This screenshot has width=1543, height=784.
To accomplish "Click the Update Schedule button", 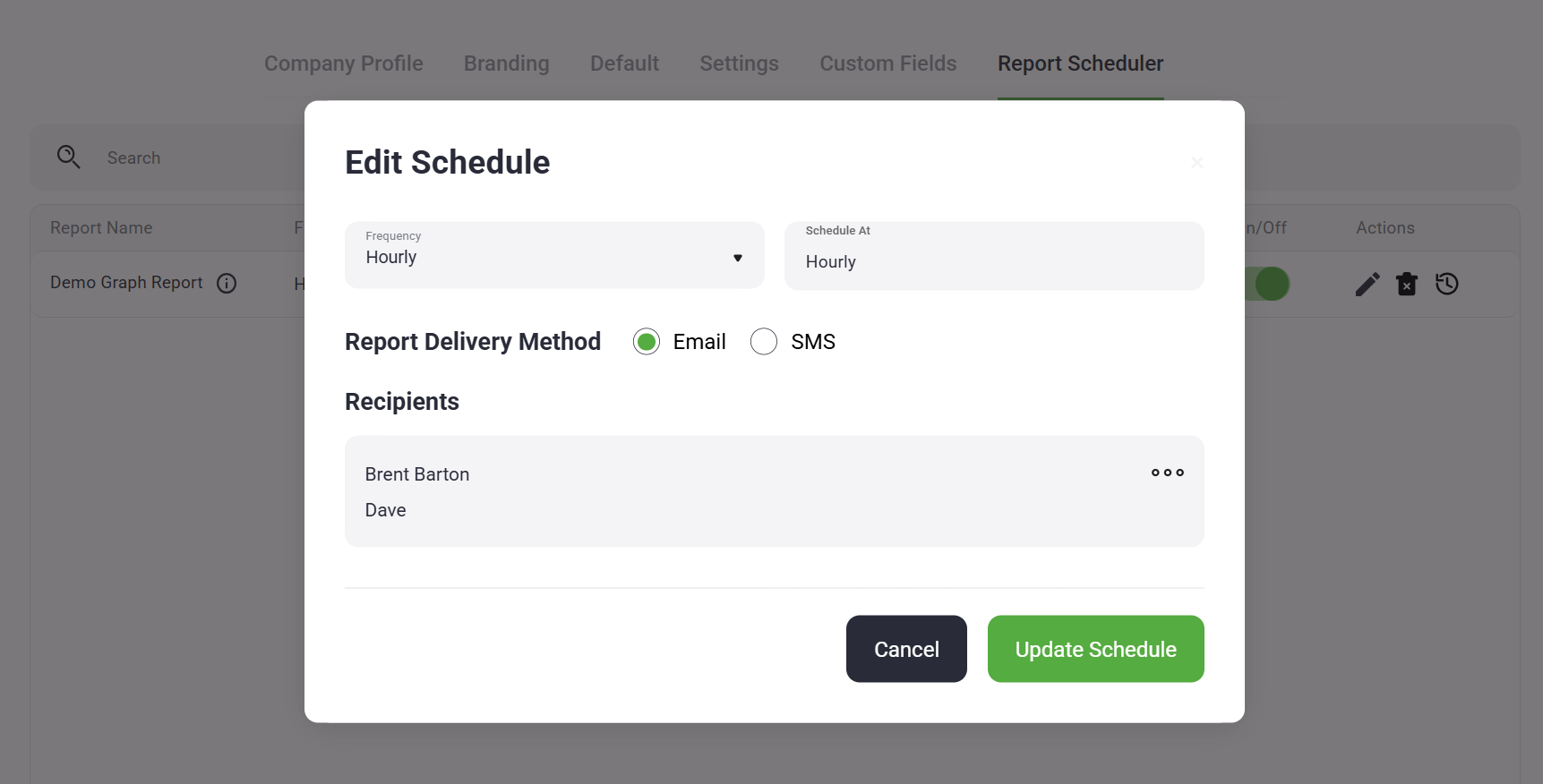I will click(1095, 649).
